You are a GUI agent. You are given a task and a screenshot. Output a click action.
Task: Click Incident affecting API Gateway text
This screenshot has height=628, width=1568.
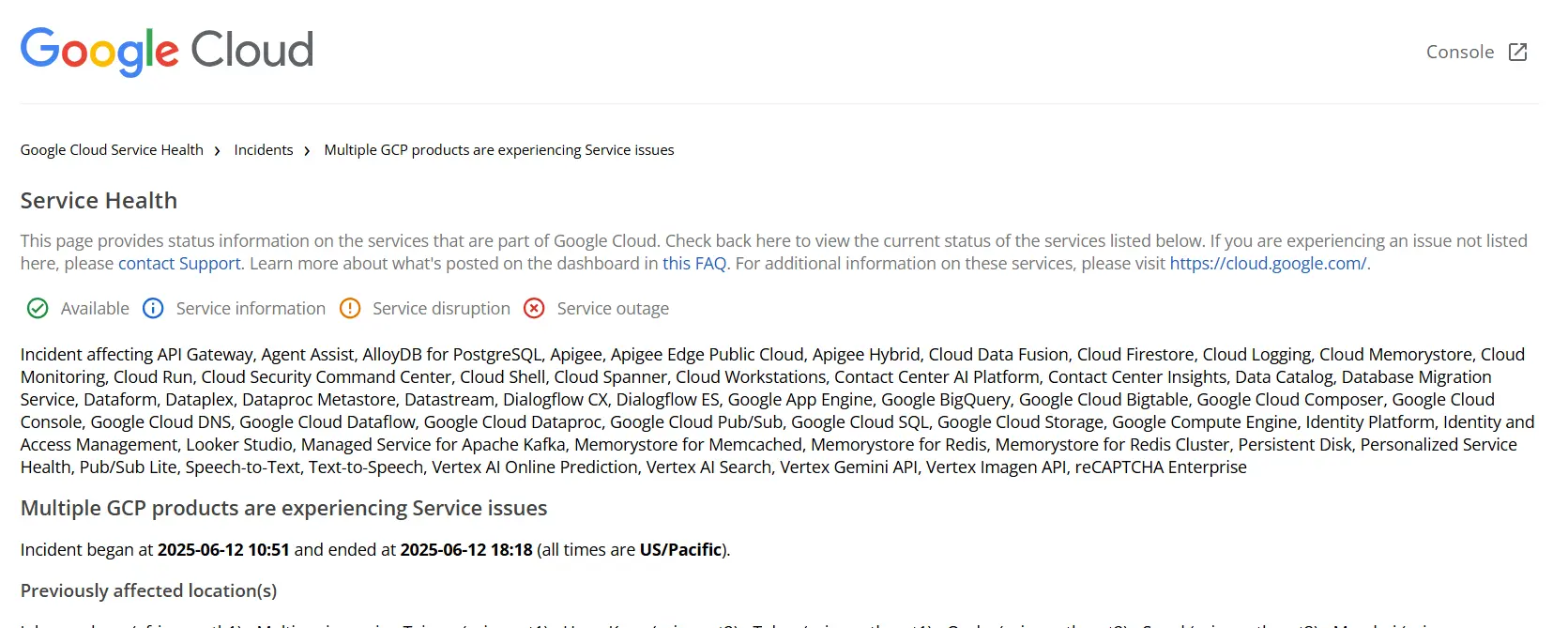[137, 355]
